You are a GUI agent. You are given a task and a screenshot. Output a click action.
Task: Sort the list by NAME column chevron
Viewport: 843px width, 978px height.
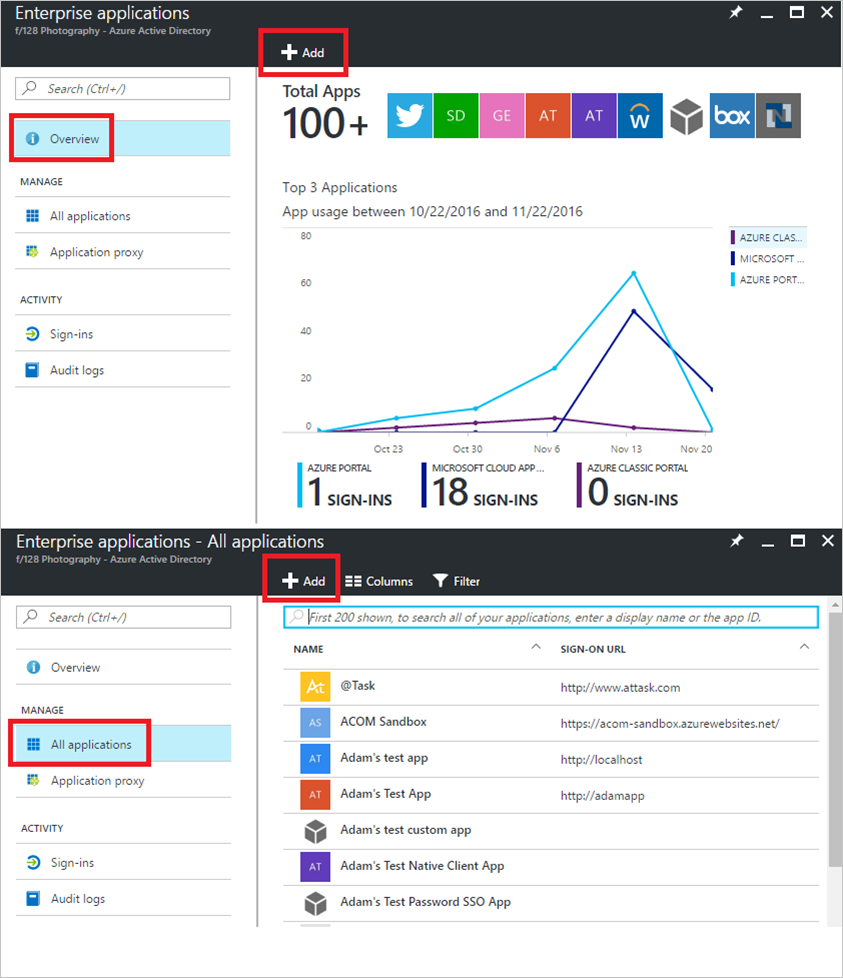[536, 647]
